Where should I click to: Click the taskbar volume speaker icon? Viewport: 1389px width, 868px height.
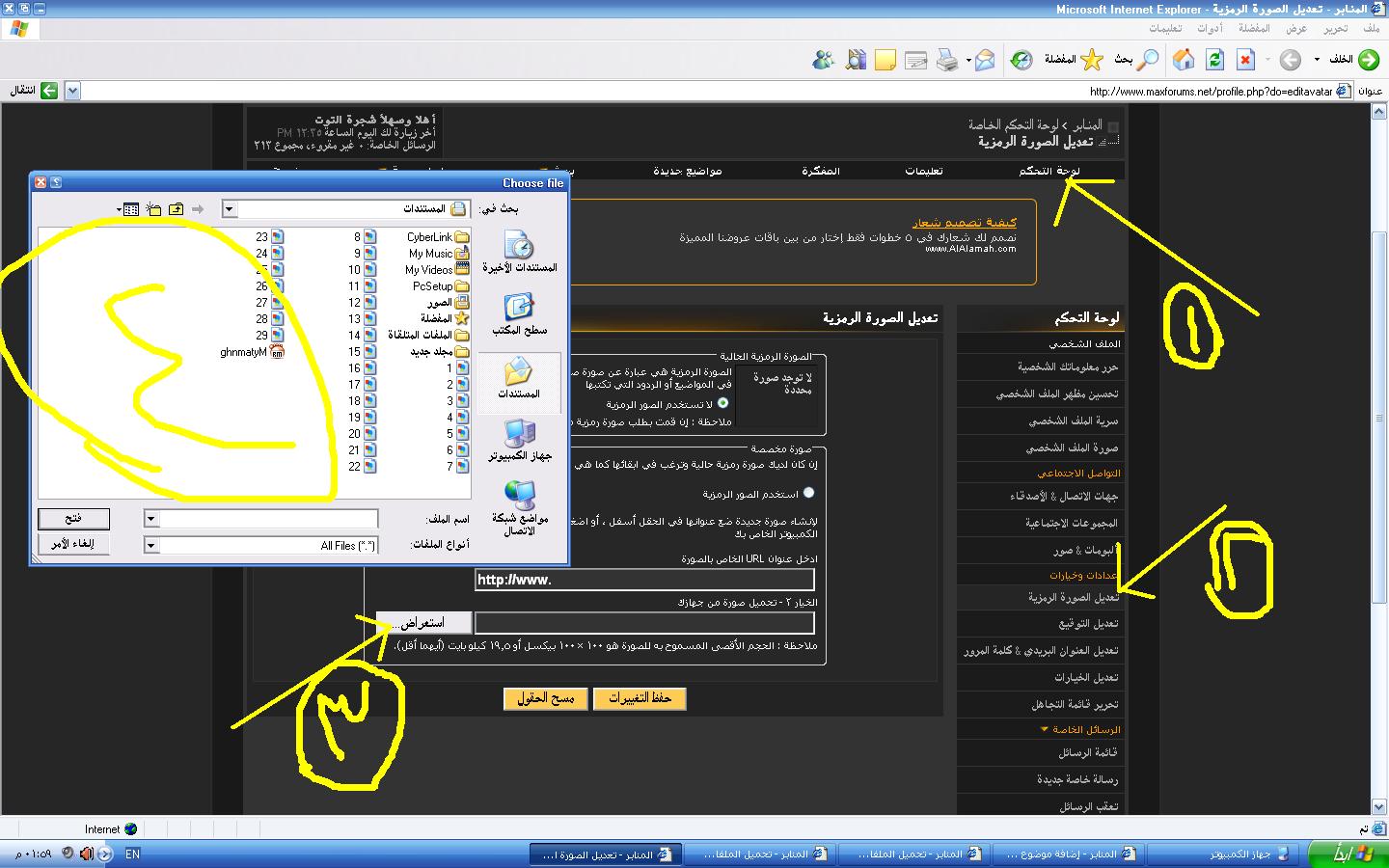click(x=87, y=854)
